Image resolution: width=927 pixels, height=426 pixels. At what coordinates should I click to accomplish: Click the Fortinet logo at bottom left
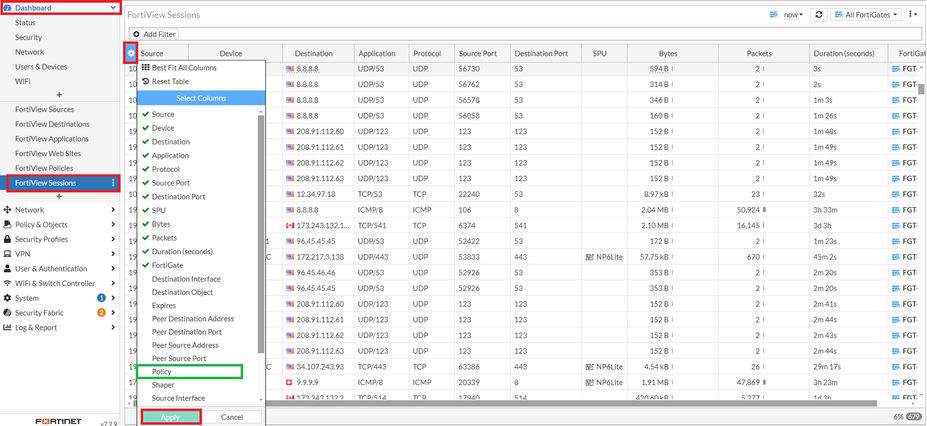[59, 422]
